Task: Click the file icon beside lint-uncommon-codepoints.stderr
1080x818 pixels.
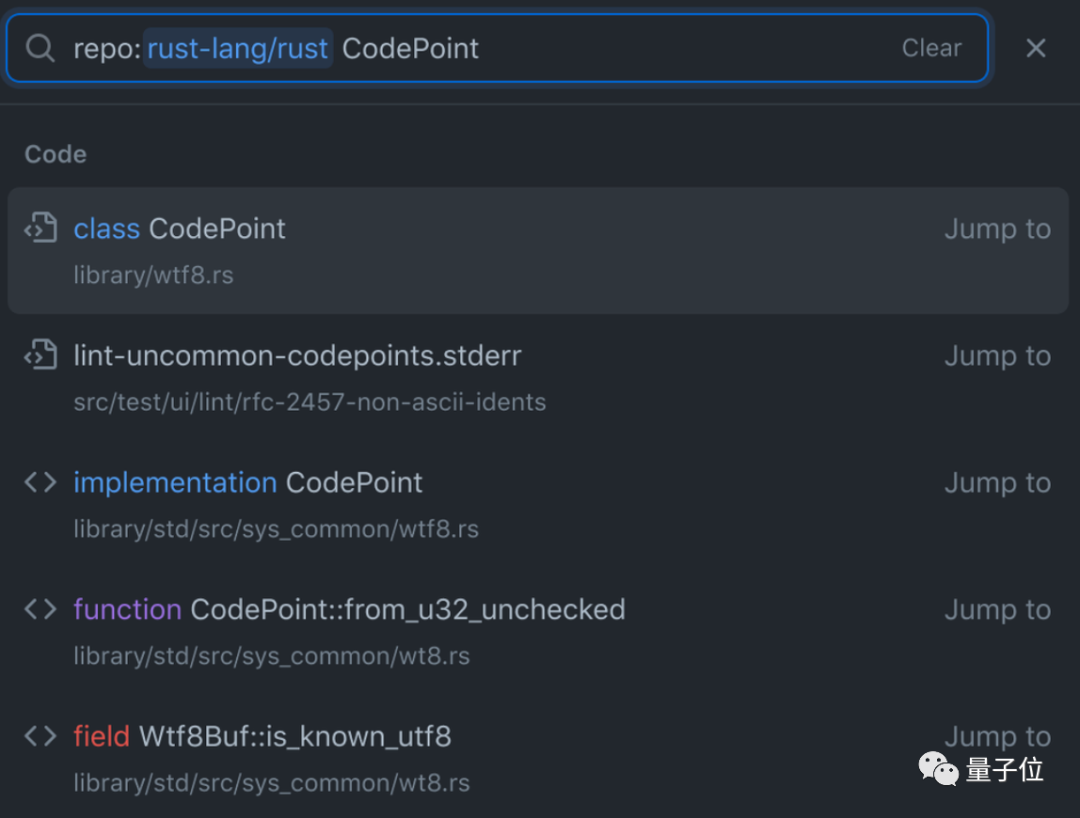Action: 40,356
